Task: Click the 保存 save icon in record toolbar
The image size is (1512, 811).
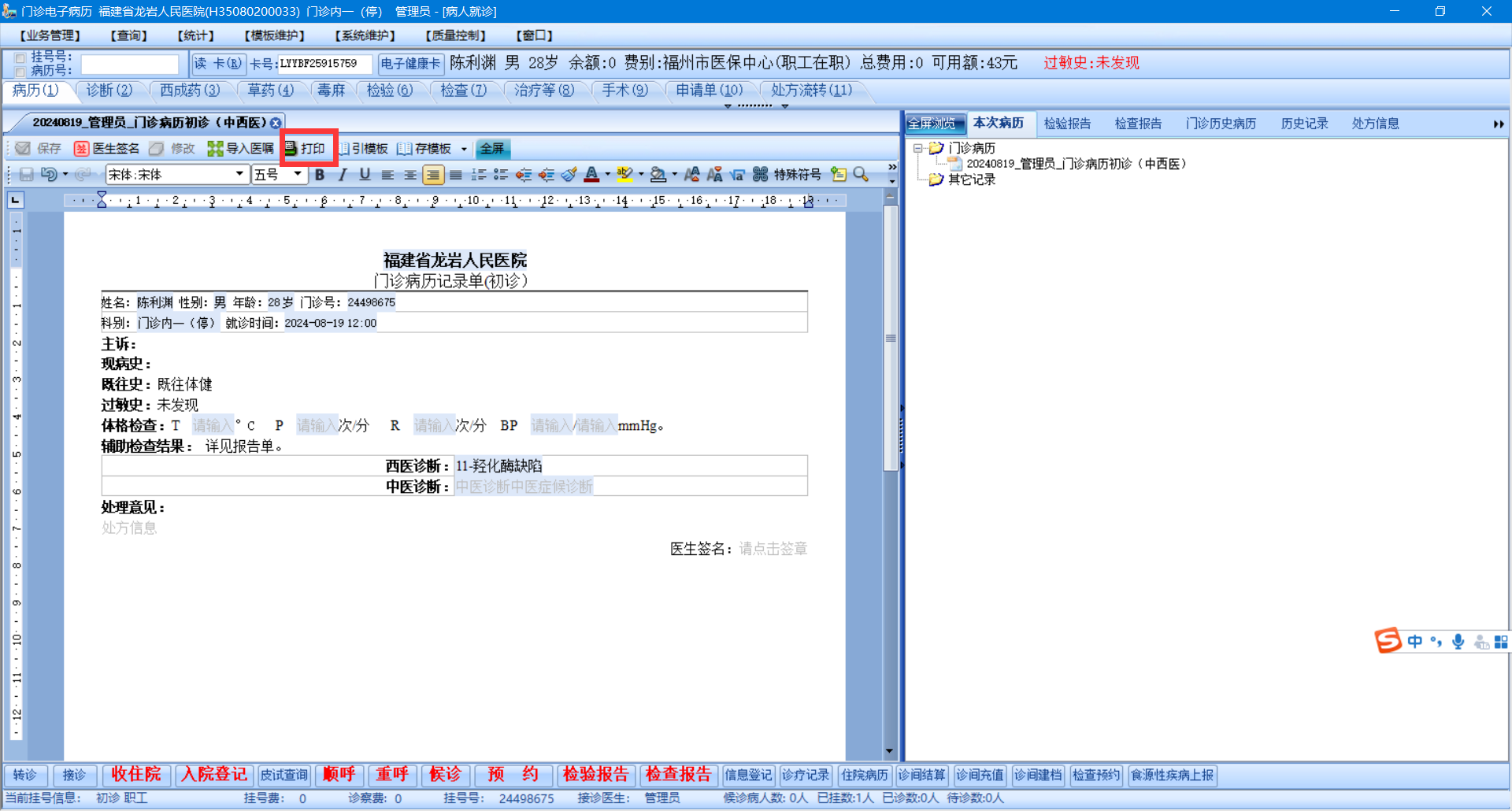Action: [23, 149]
